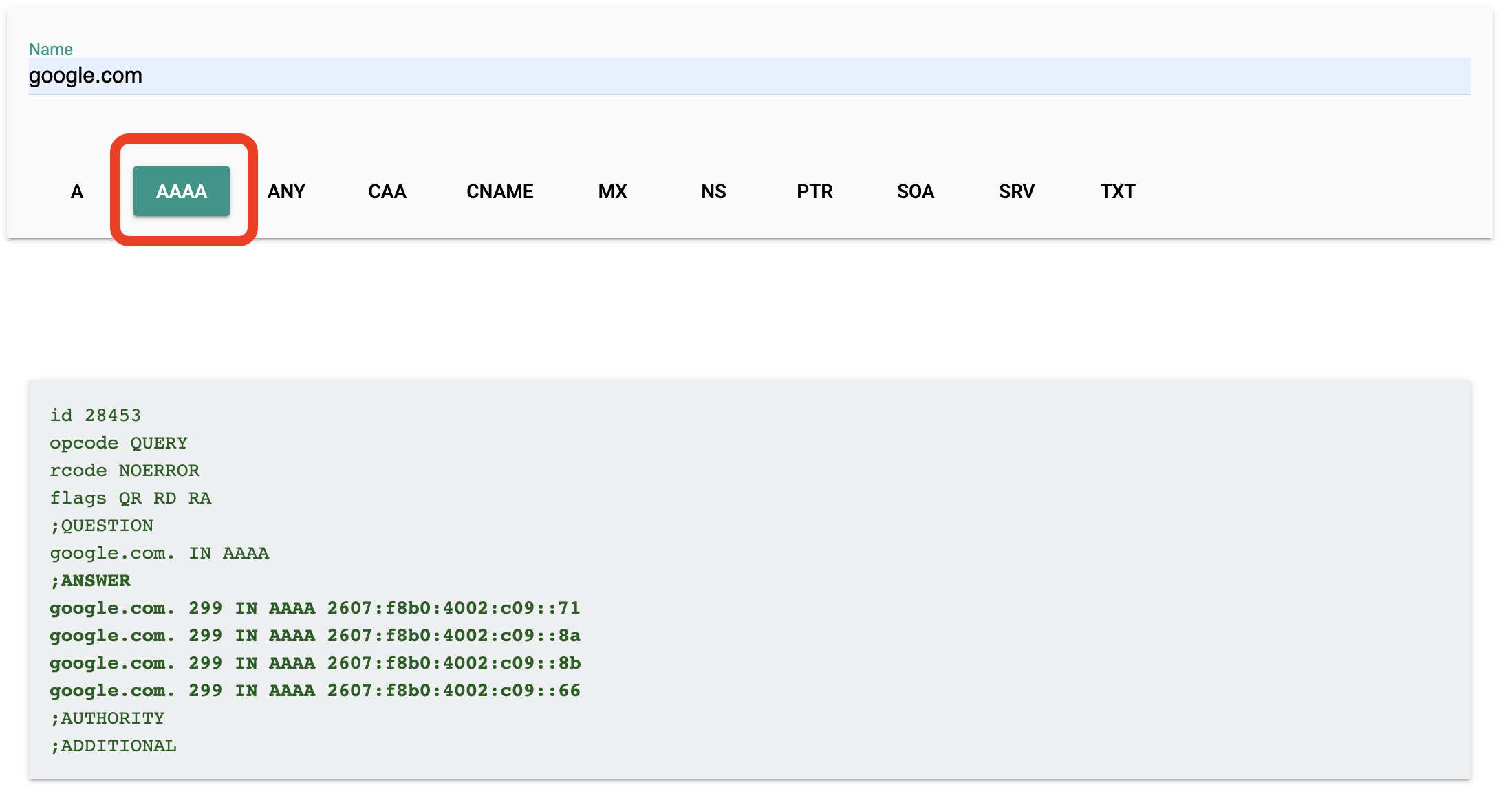Click the answer line ending in c09::71
The image size is (1512, 798).
pyautogui.click(x=315, y=608)
